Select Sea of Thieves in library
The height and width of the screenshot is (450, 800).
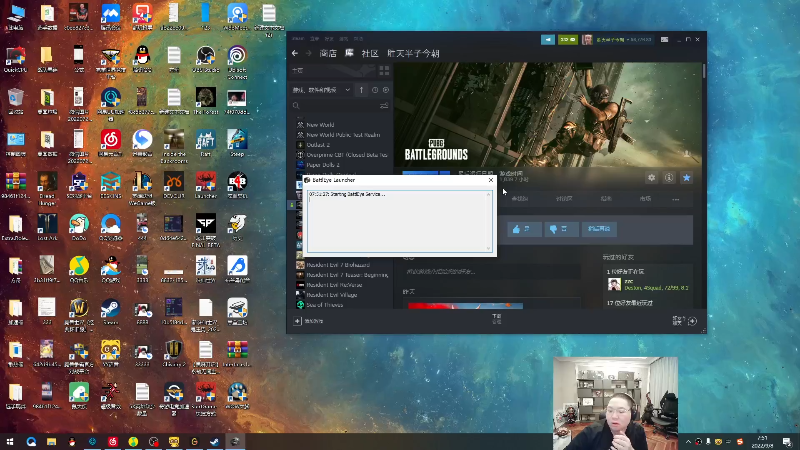324,304
